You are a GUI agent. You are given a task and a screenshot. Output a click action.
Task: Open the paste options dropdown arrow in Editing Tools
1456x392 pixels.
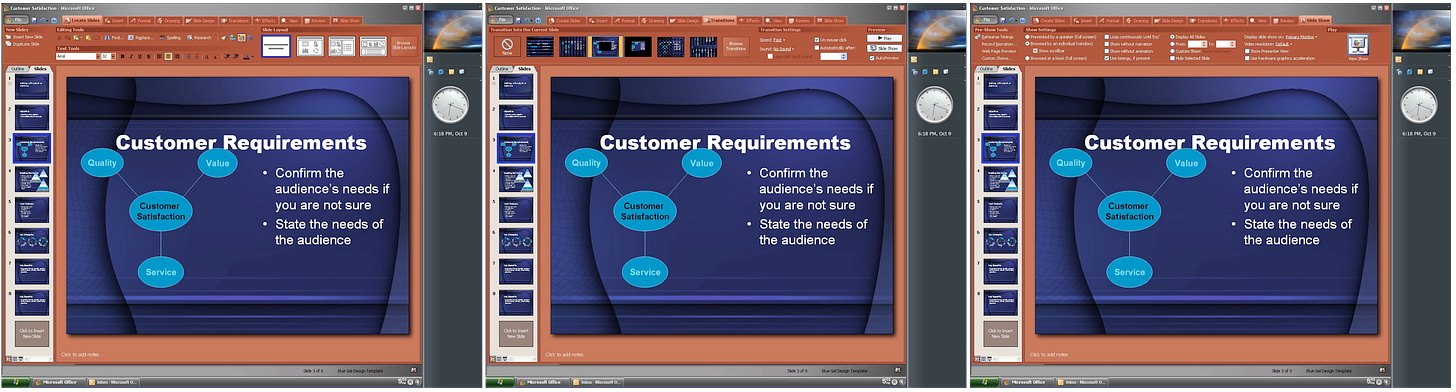82,38
